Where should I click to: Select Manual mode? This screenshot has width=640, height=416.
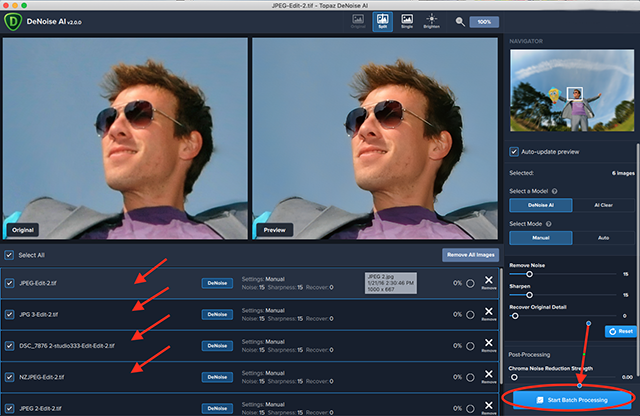[541, 238]
